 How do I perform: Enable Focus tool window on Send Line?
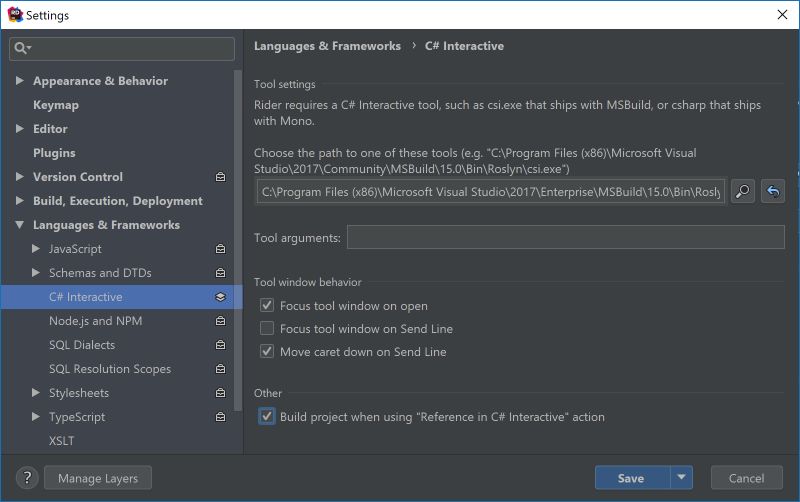click(267, 328)
